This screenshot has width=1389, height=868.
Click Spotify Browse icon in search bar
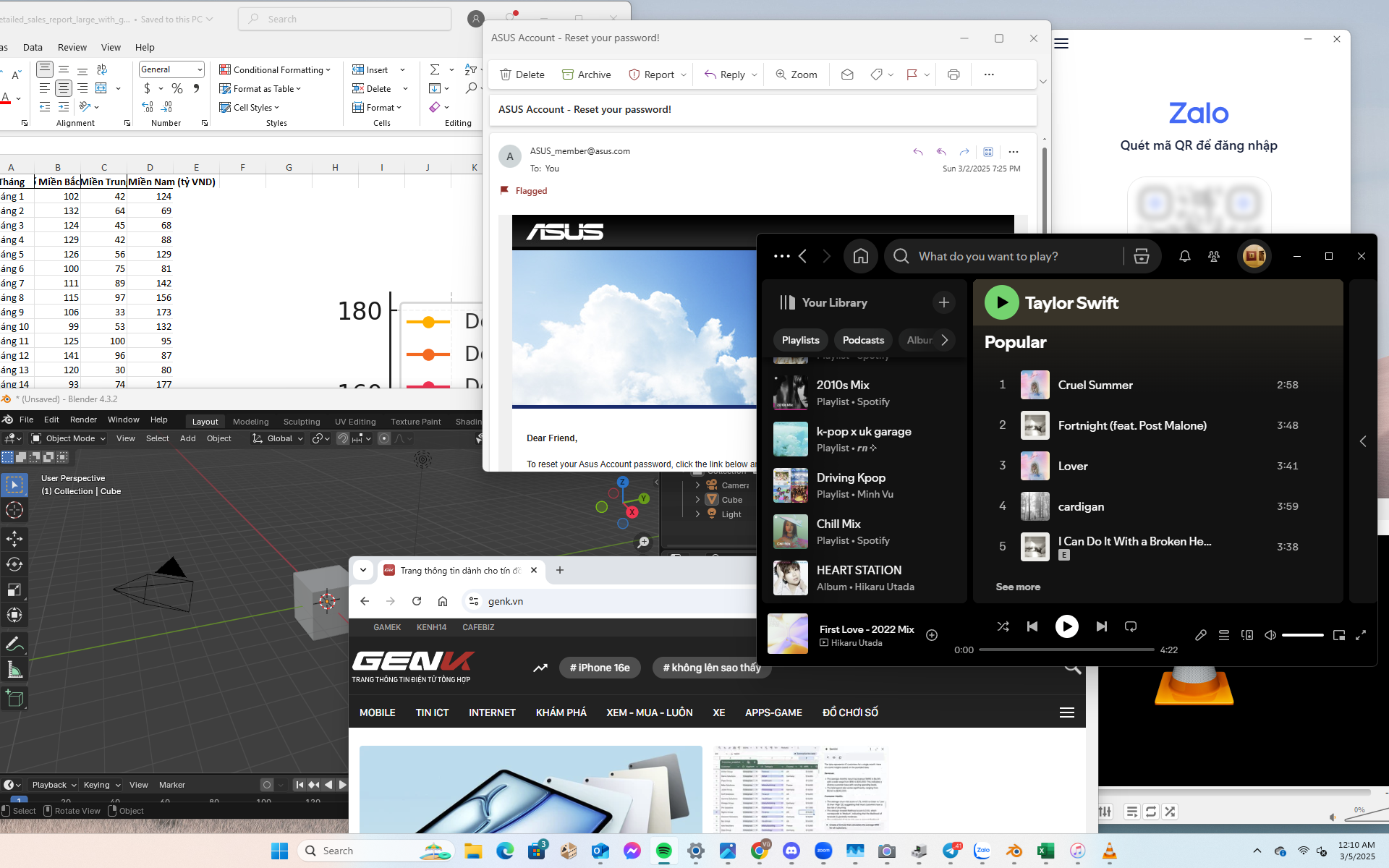coord(1142,256)
